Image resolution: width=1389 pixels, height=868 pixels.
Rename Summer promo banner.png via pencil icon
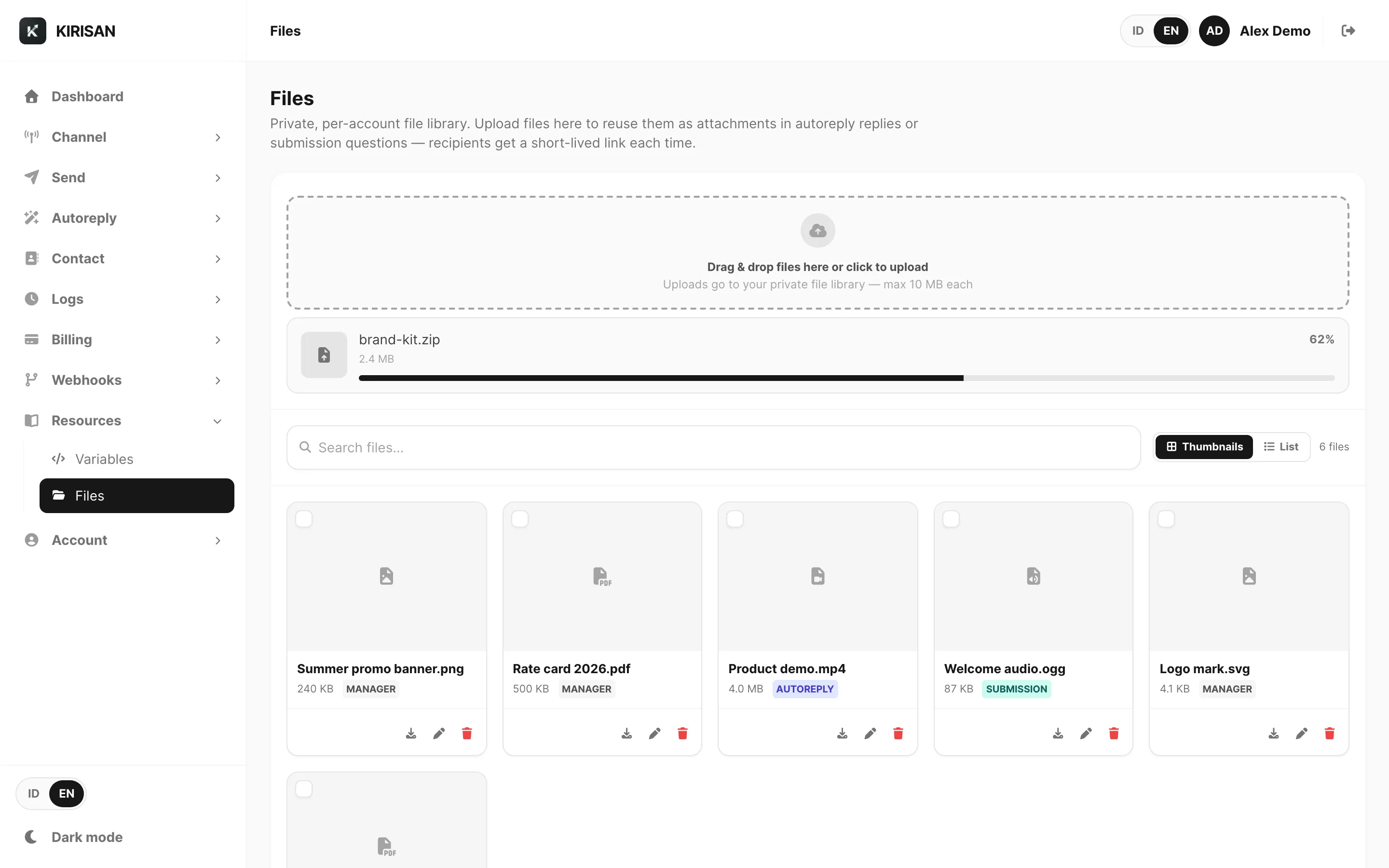coord(439,733)
